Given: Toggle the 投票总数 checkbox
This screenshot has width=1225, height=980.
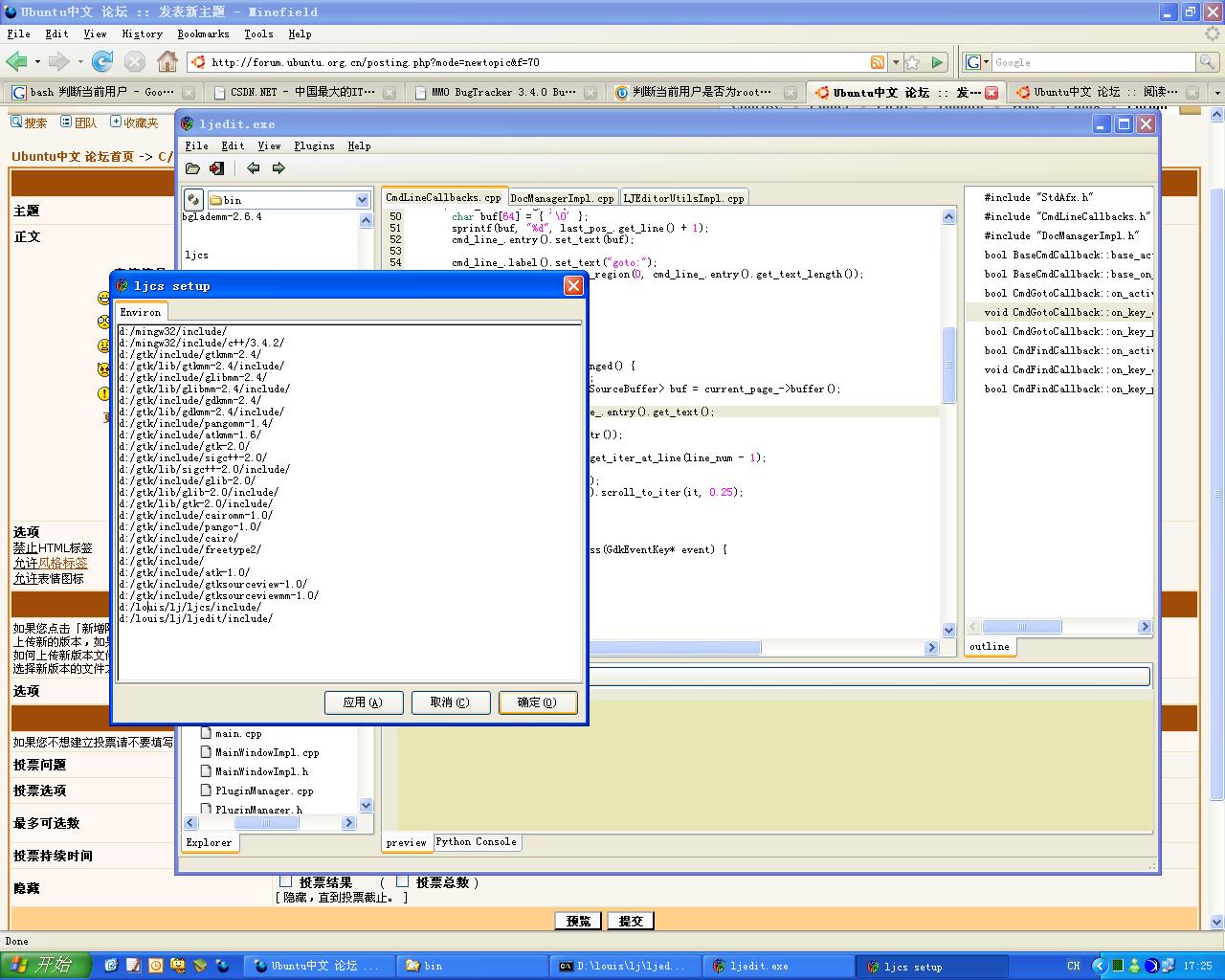Looking at the screenshot, I should [402, 880].
